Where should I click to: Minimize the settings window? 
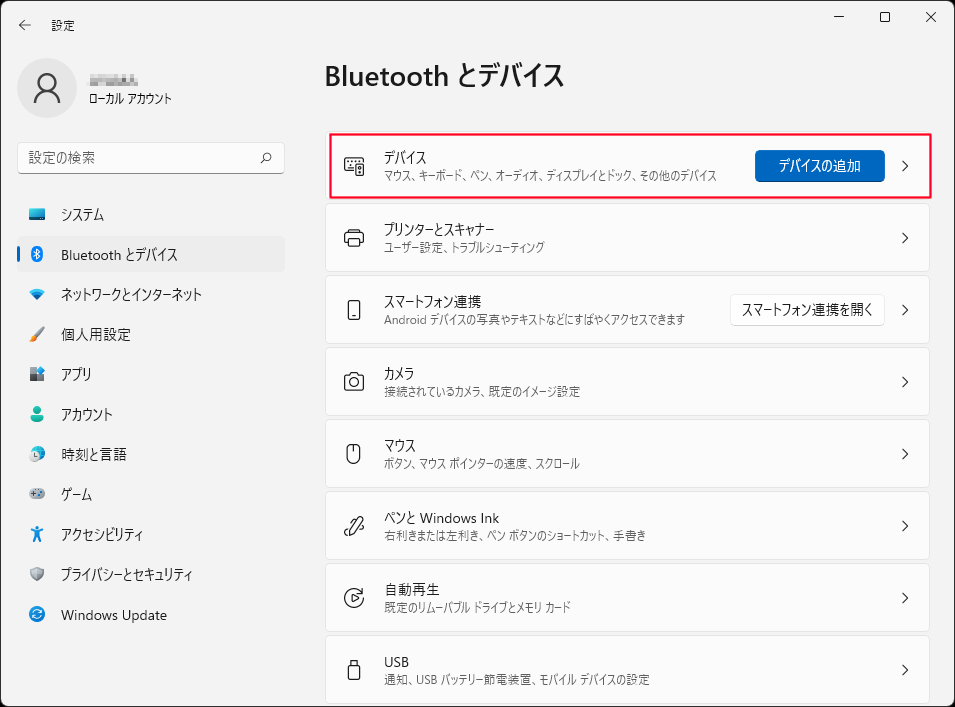click(x=839, y=17)
